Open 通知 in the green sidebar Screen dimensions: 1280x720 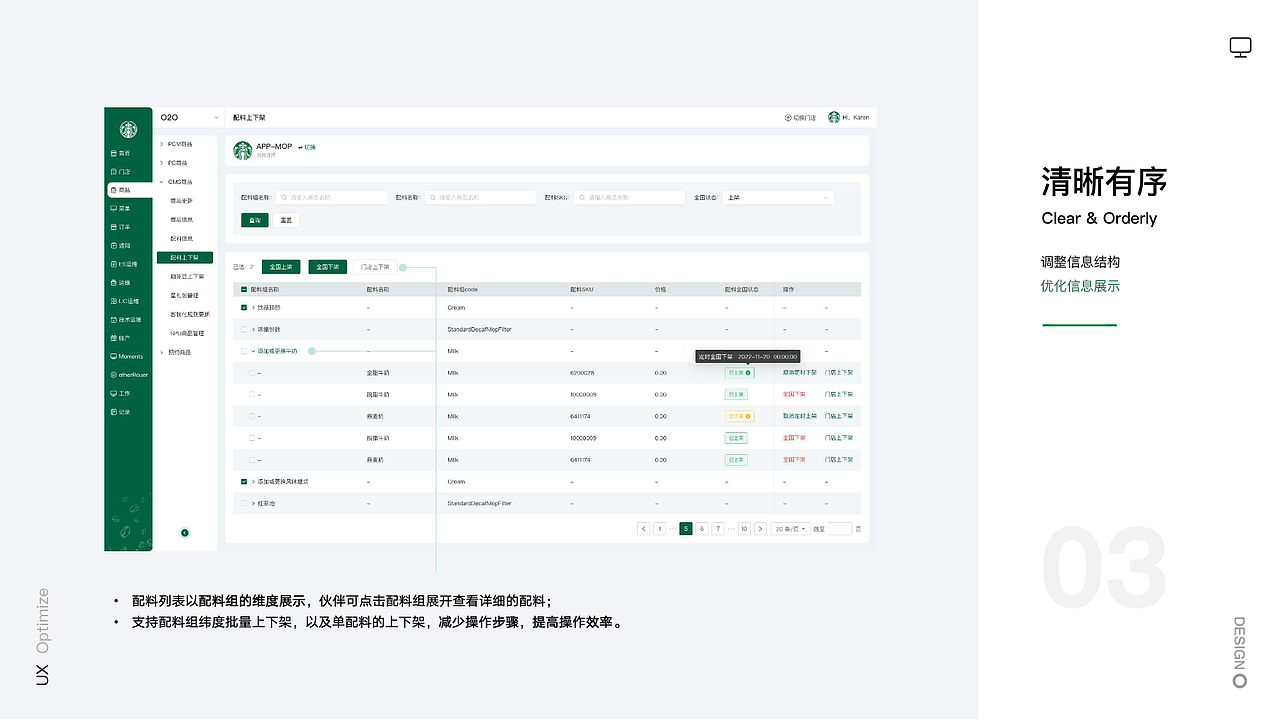point(120,245)
